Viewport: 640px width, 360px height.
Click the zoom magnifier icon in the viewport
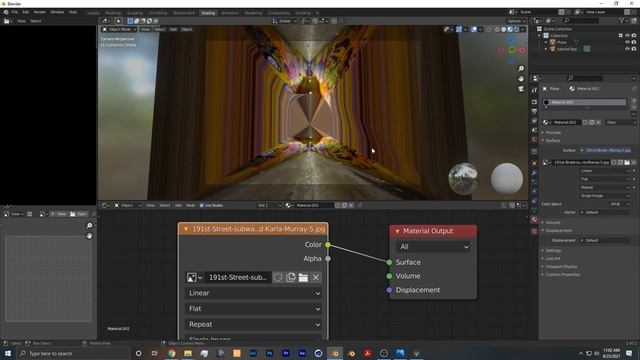(x=521, y=69)
